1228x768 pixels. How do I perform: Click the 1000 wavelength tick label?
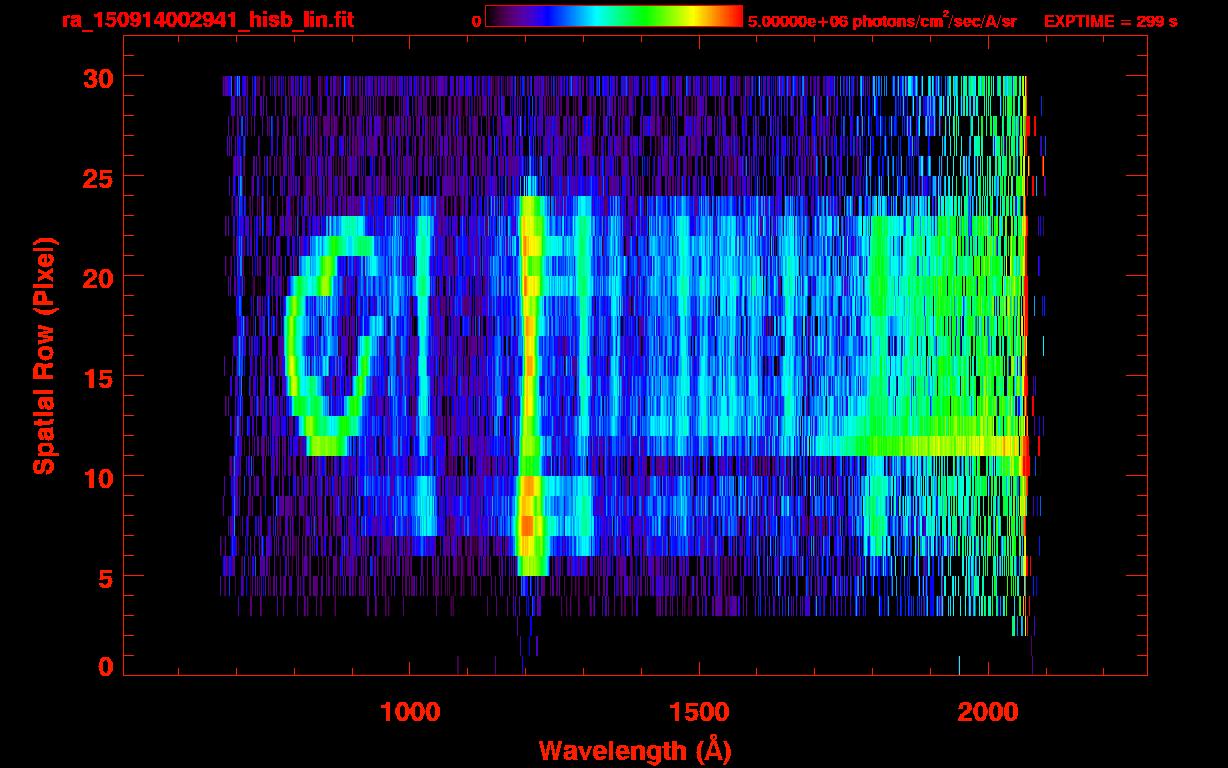[x=410, y=712]
